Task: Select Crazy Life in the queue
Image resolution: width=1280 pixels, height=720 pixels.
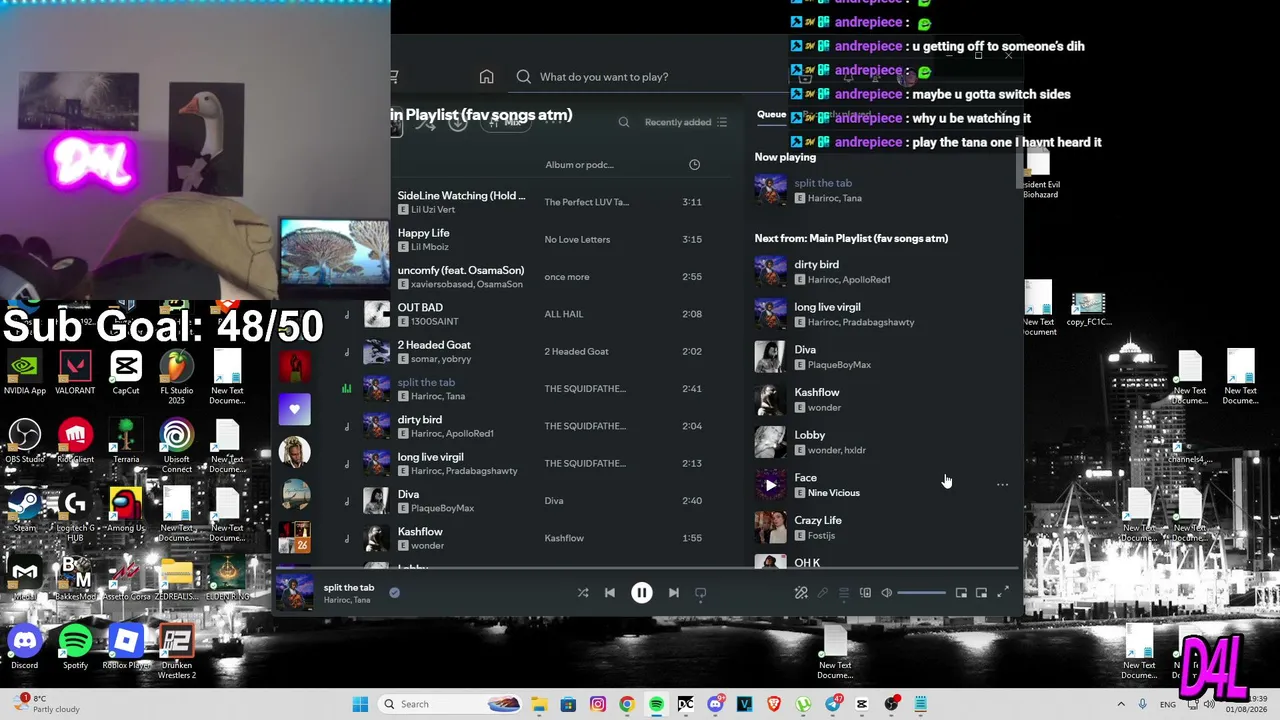Action: (x=818, y=520)
